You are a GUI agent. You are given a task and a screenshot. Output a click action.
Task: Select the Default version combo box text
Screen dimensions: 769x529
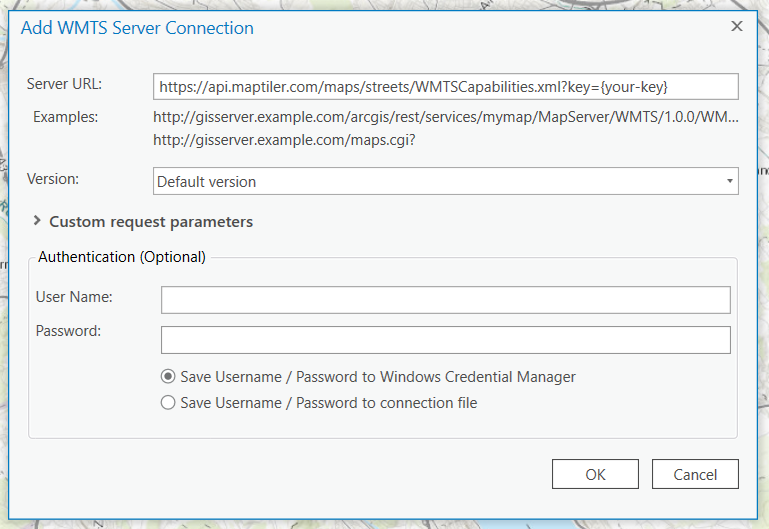coord(206,182)
